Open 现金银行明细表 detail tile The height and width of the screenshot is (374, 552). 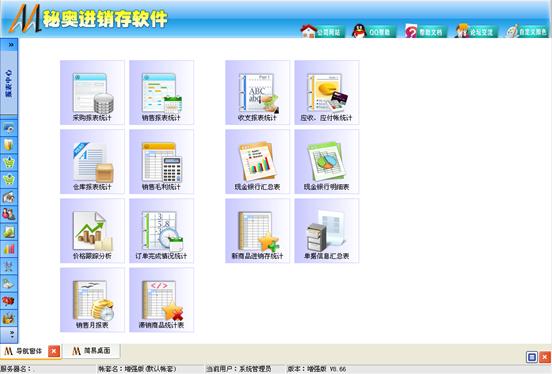[x=327, y=162]
